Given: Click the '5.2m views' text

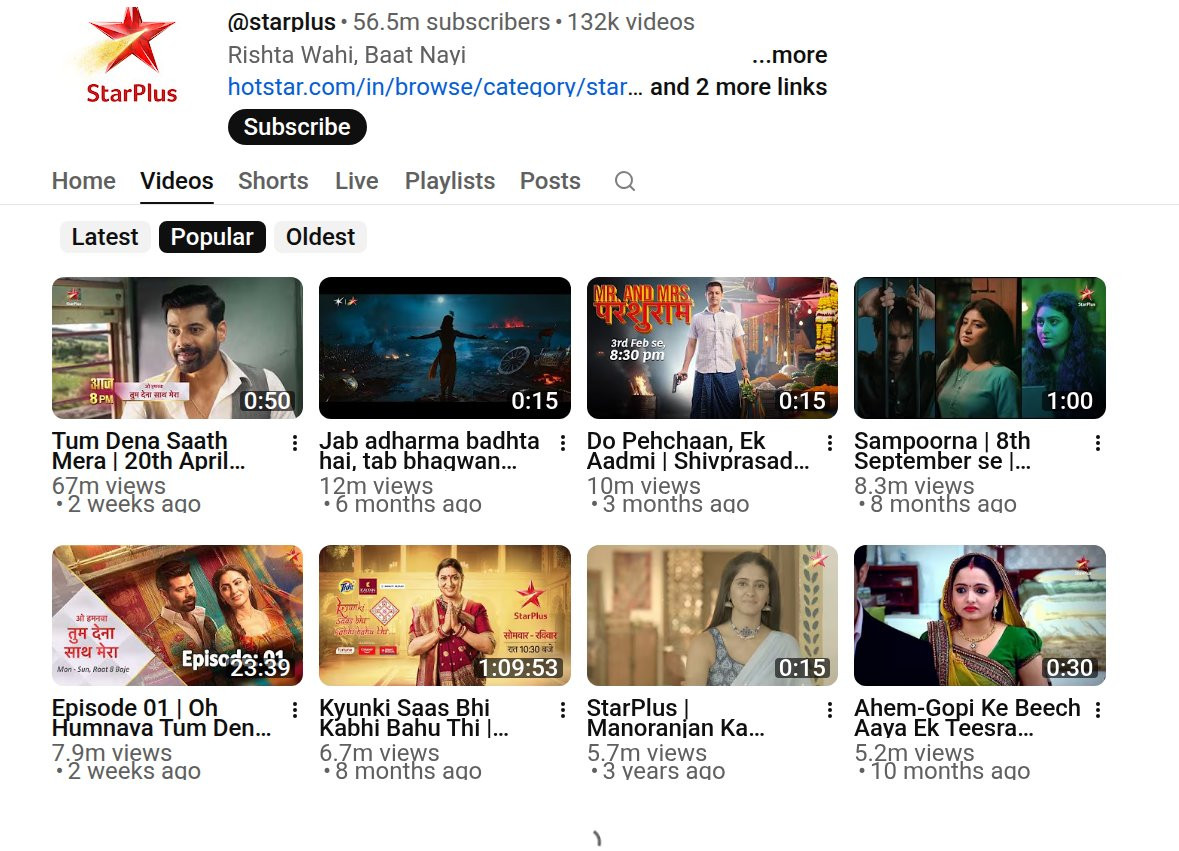Looking at the screenshot, I should click(914, 753).
